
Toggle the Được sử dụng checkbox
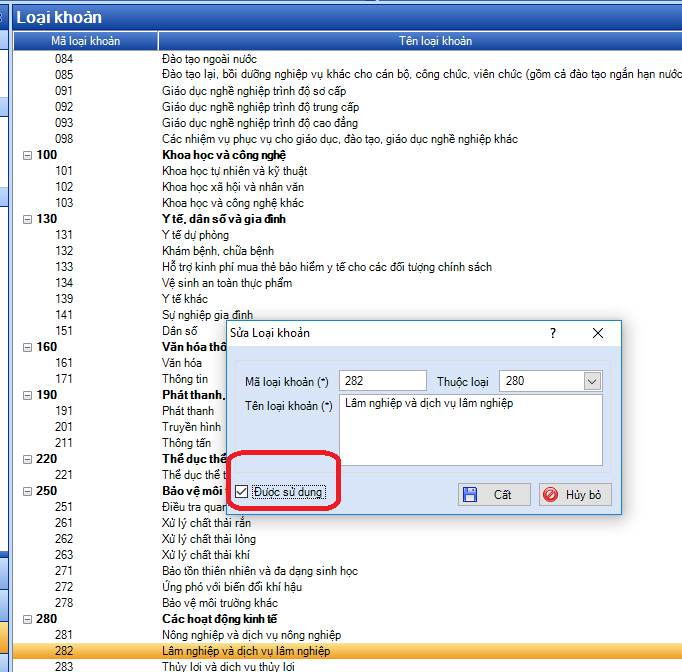coord(241,492)
